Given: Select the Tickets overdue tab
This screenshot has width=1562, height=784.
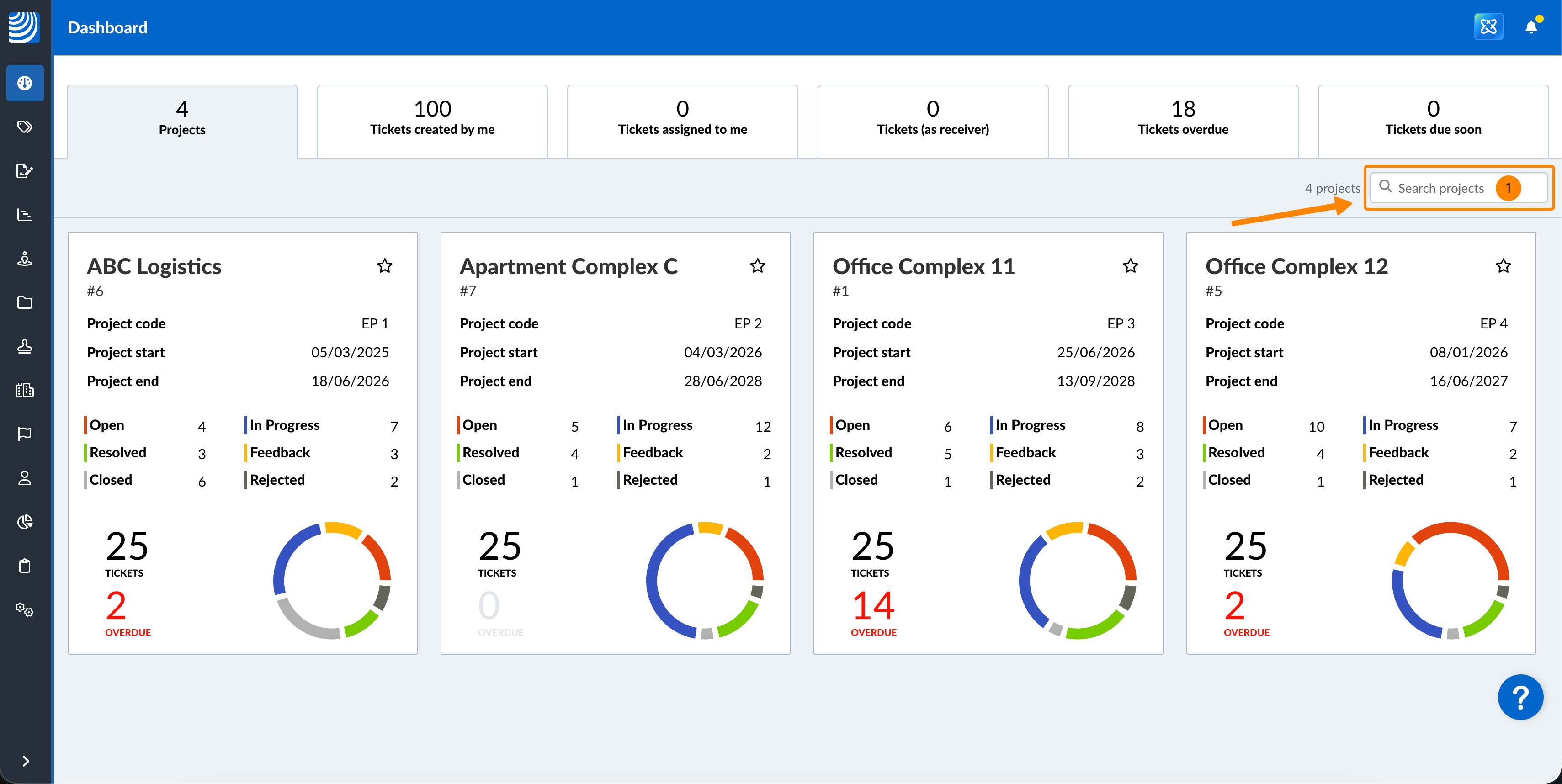Looking at the screenshot, I should tap(1182, 119).
